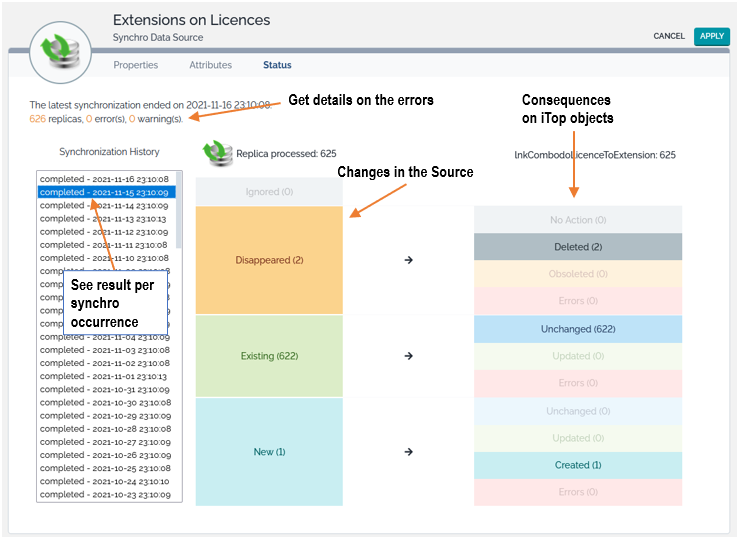Switch to the Attributes tab
This screenshot has width=737, height=537.
pyautogui.click(x=210, y=65)
